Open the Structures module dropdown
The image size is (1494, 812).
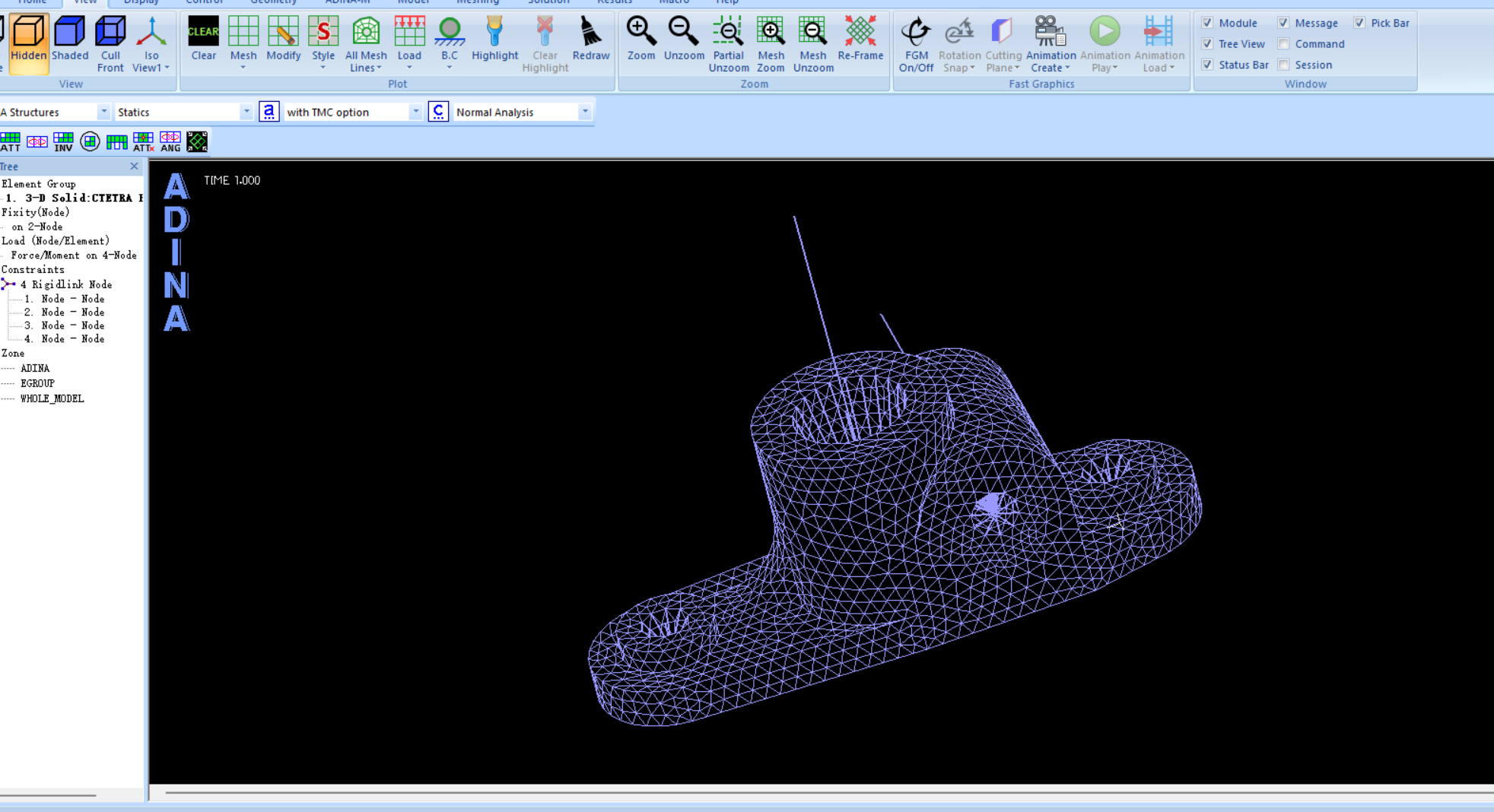coord(103,112)
